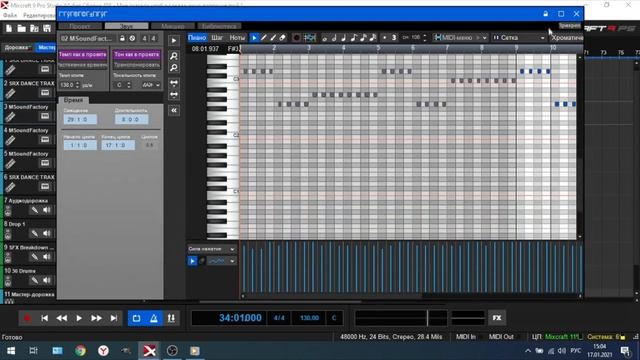Switch to the Звук tab
The image size is (640, 360).
click(x=127, y=26)
